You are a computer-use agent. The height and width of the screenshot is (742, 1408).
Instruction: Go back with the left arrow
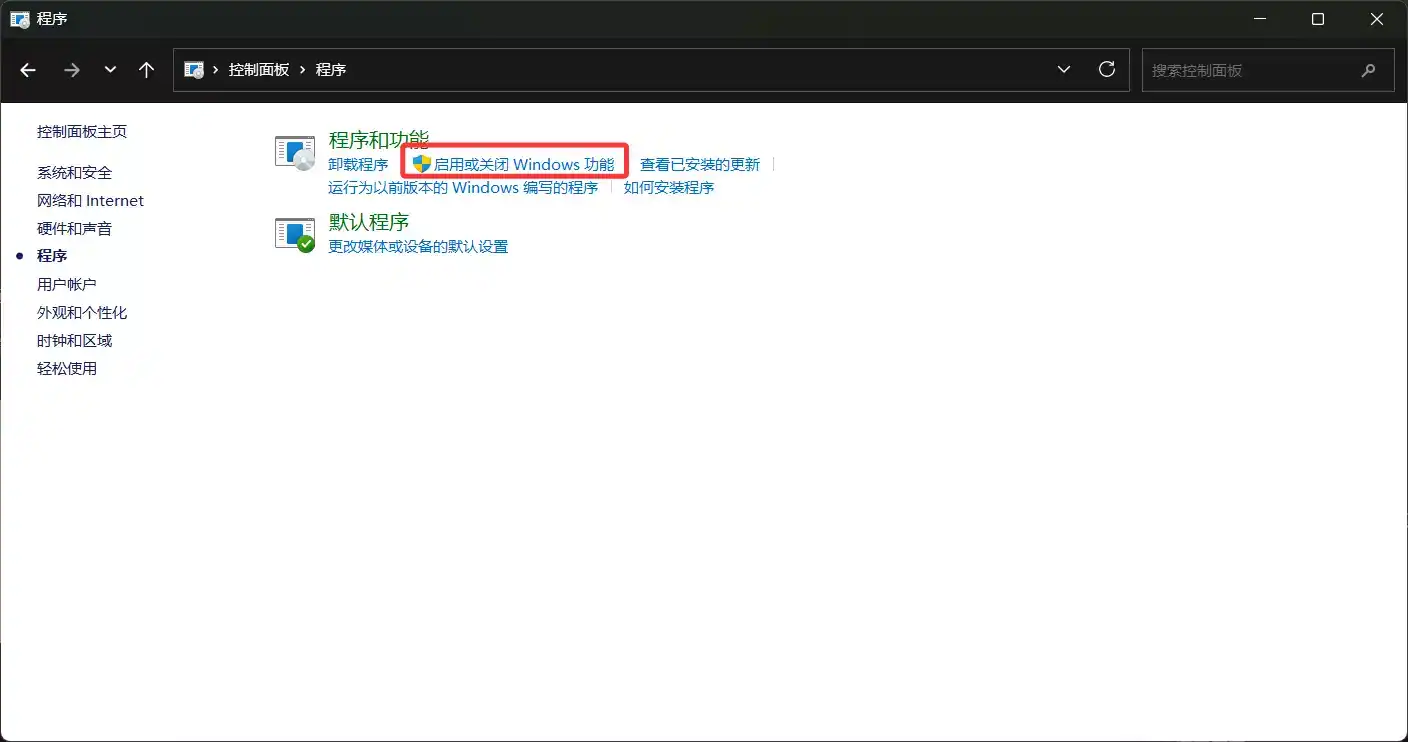(28, 70)
